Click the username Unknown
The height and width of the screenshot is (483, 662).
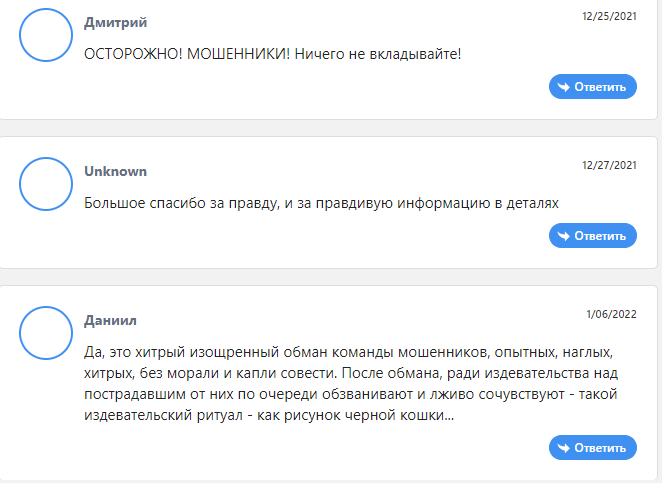tap(116, 171)
